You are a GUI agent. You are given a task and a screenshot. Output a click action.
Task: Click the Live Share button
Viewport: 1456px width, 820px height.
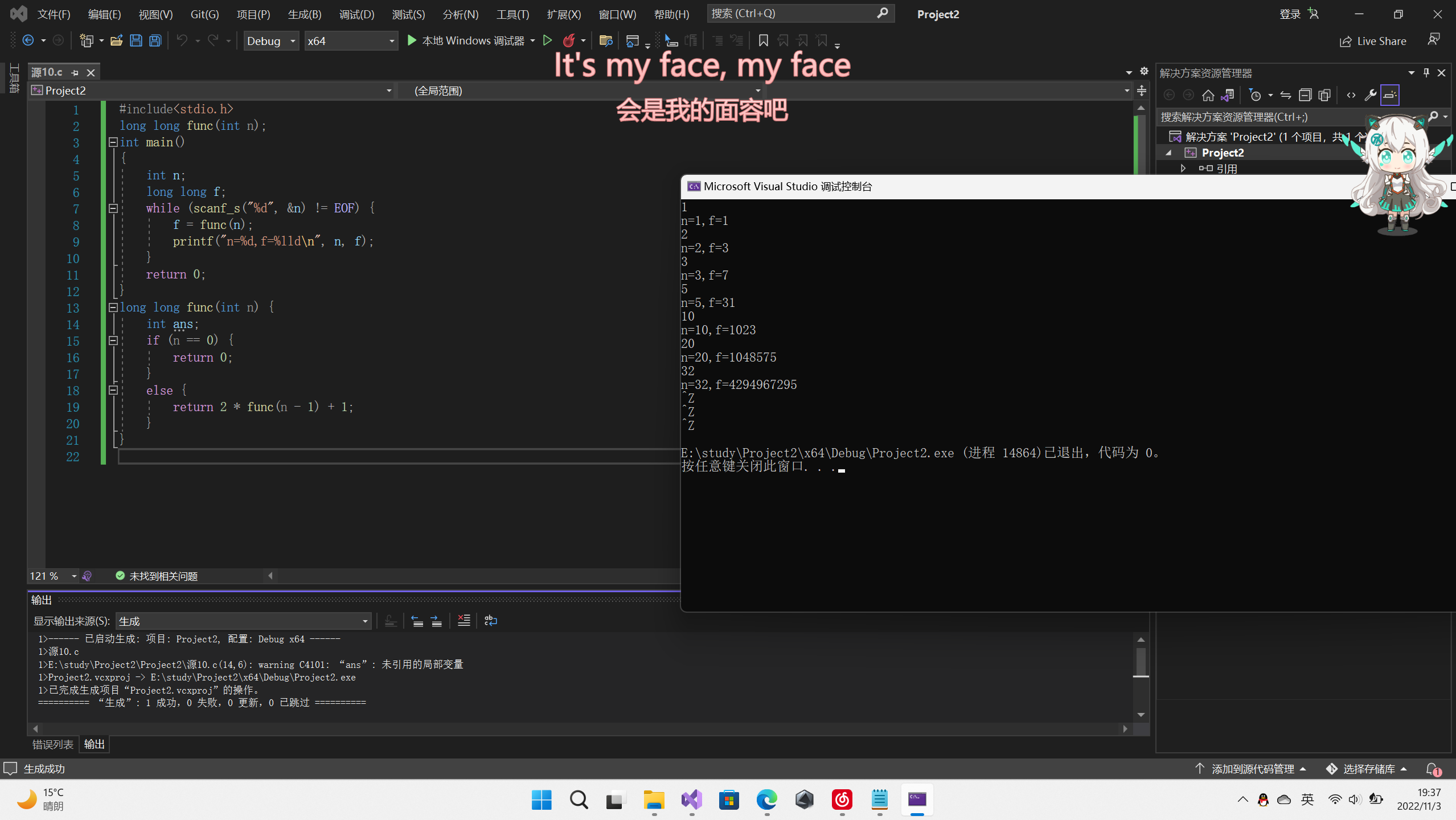point(1373,41)
